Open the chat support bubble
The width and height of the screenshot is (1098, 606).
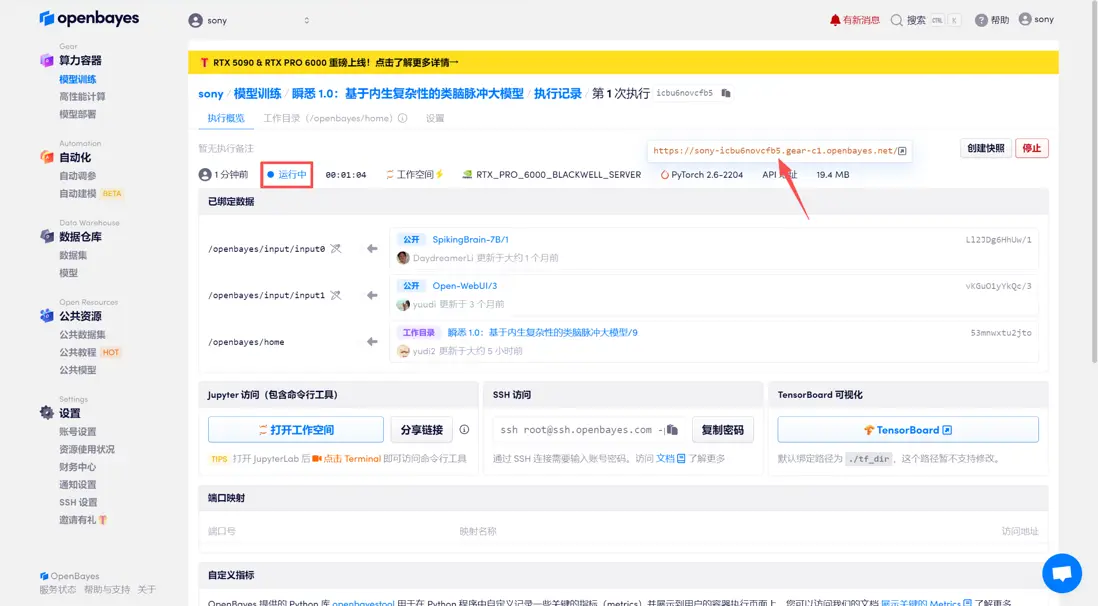(1062, 573)
